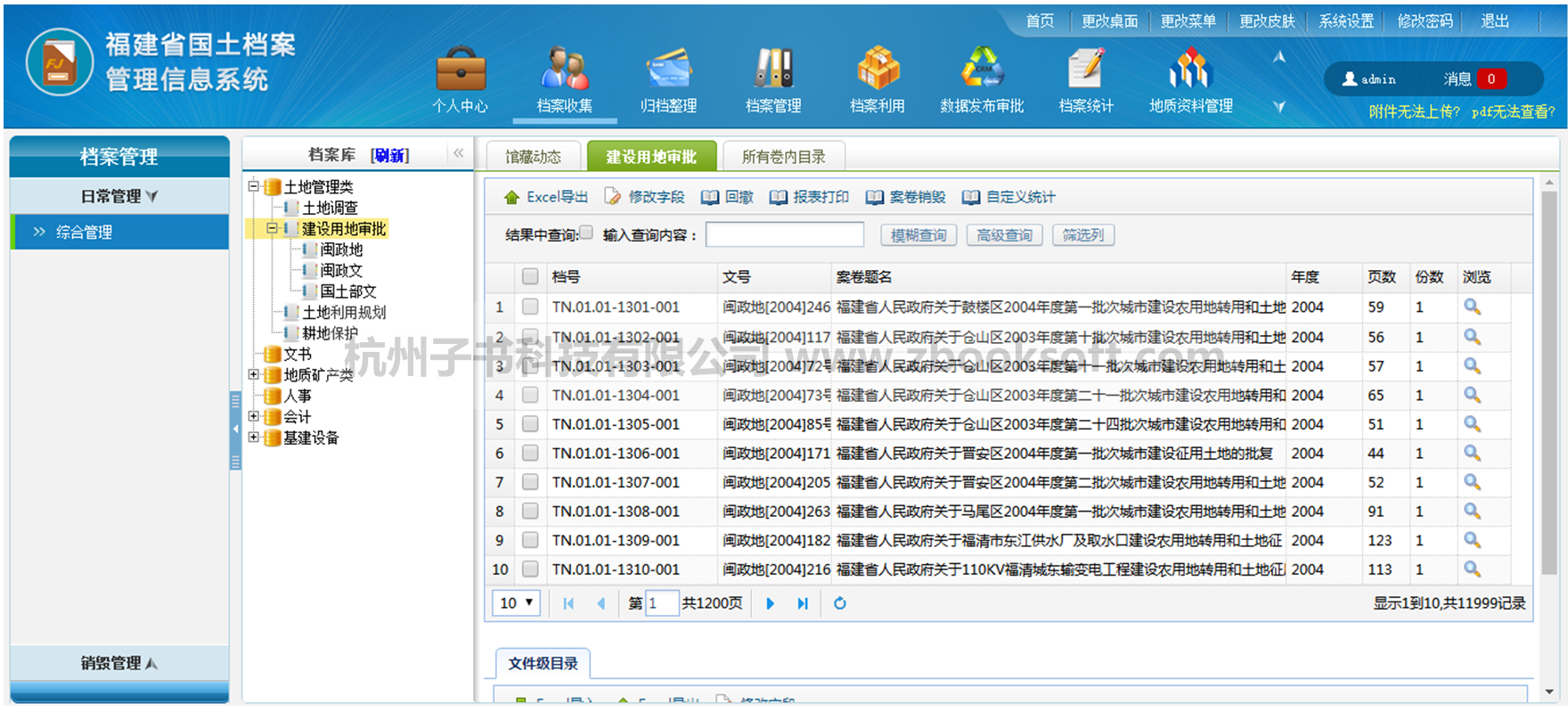
Task: Click the vertical scrollbar down arrow
Action: pos(1549,692)
